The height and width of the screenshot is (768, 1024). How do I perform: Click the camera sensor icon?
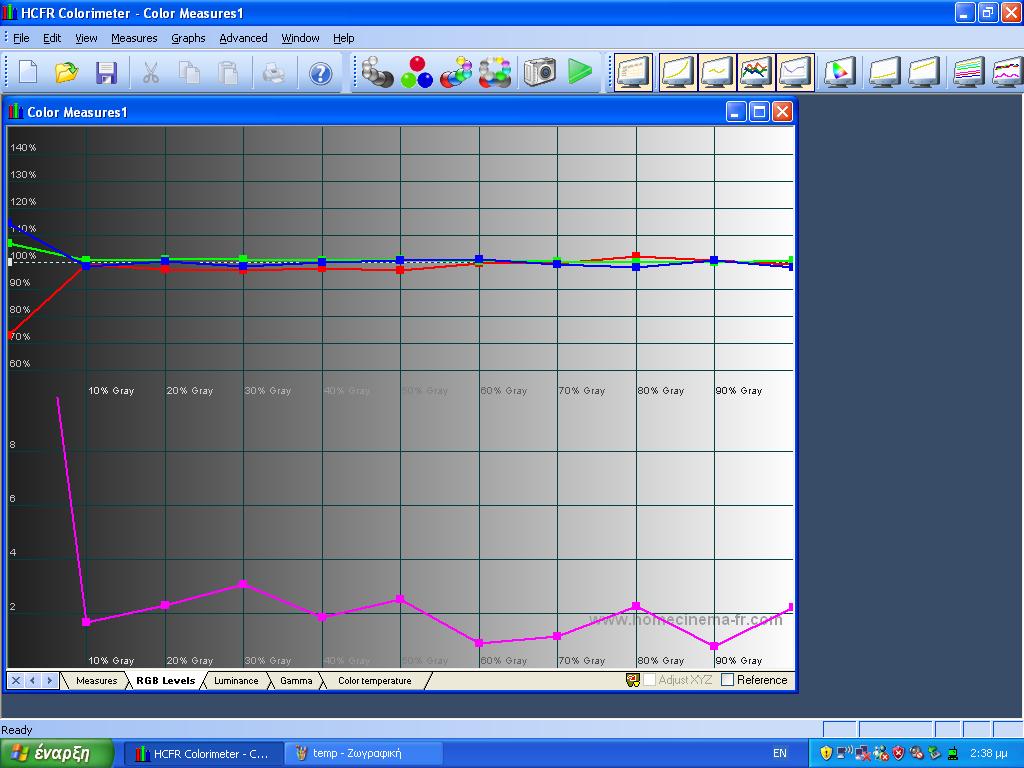(x=539, y=71)
